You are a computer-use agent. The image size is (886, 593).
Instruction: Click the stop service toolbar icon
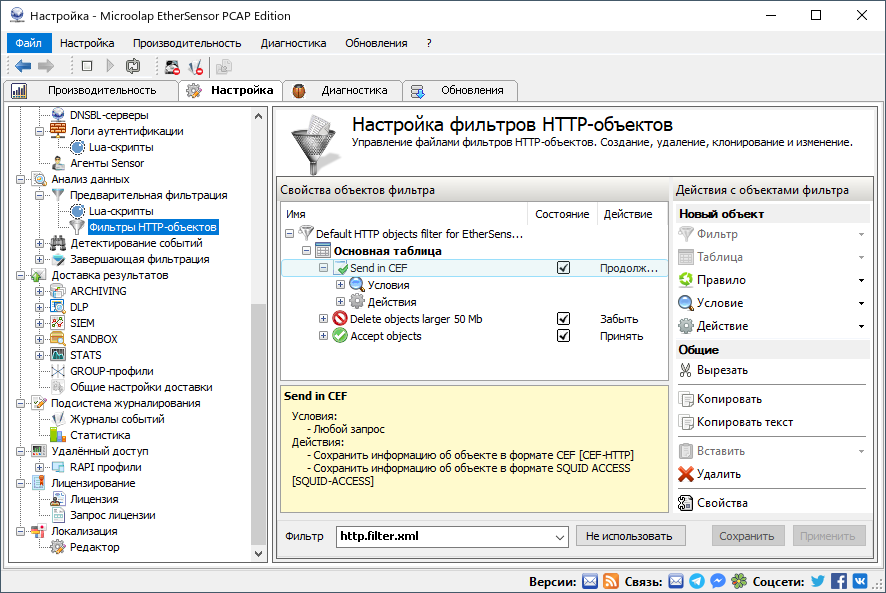click(x=86, y=64)
